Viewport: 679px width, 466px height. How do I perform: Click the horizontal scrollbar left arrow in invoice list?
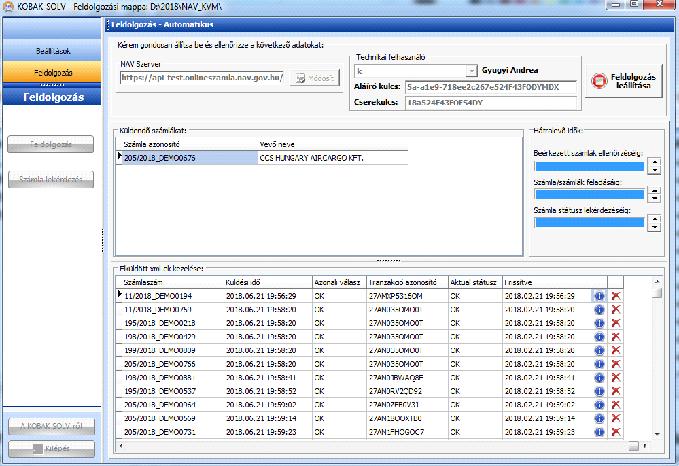(x=121, y=446)
